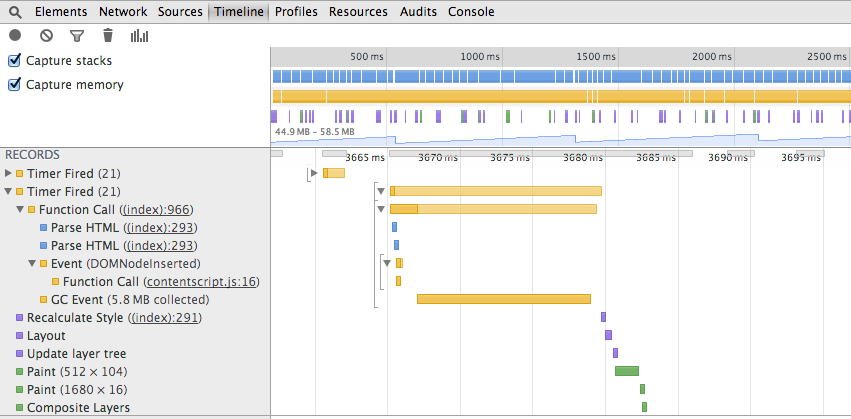Switch to the Network tab
Viewport: 851px width, 419px height.
[x=123, y=12]
